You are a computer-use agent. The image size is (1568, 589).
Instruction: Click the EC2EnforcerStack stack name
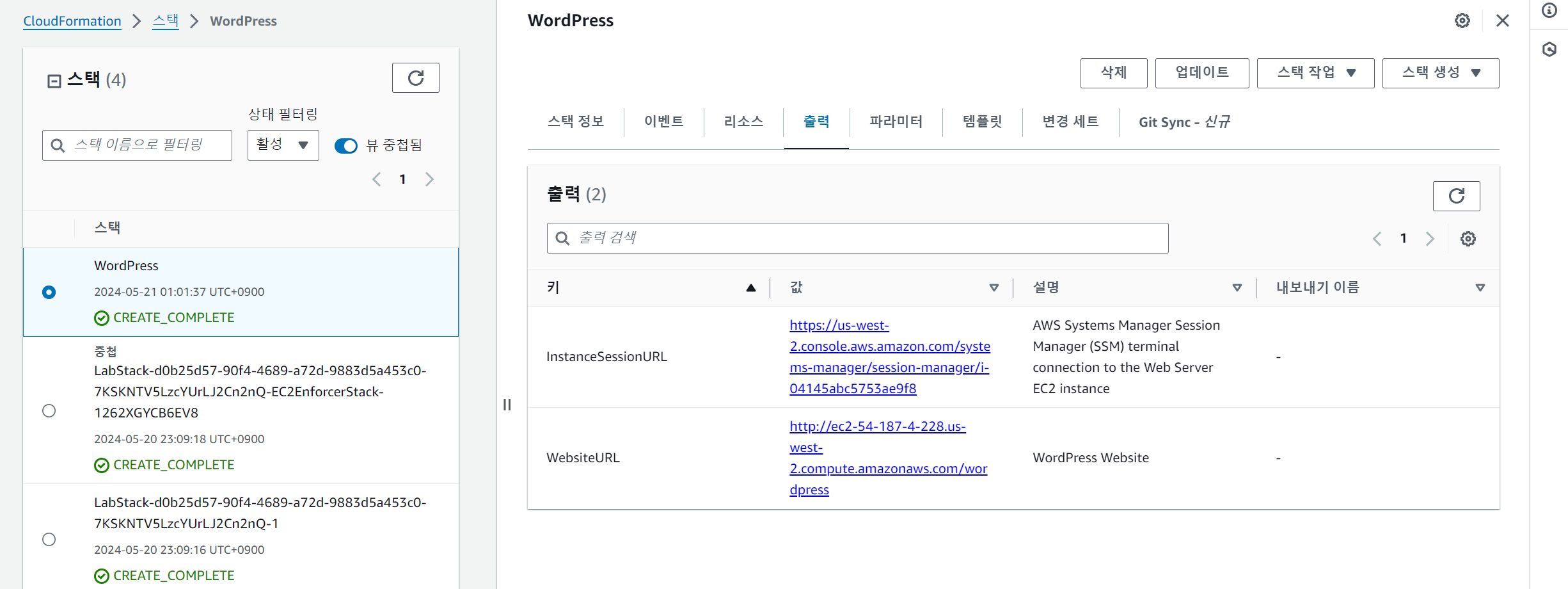pyautogui.click(x=260, y=392)
